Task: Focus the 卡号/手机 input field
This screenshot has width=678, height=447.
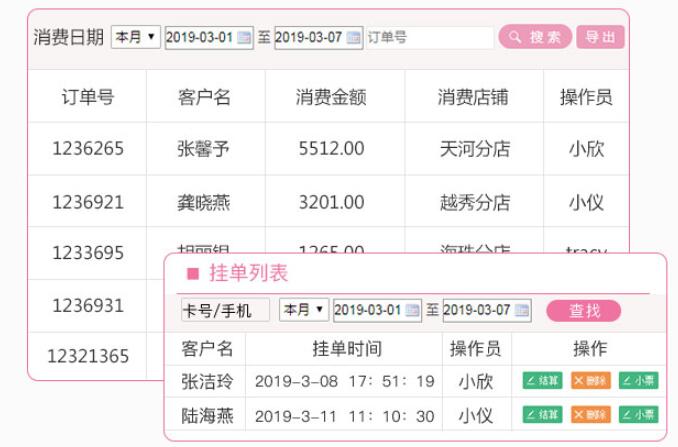Action: tap(225, 311)
